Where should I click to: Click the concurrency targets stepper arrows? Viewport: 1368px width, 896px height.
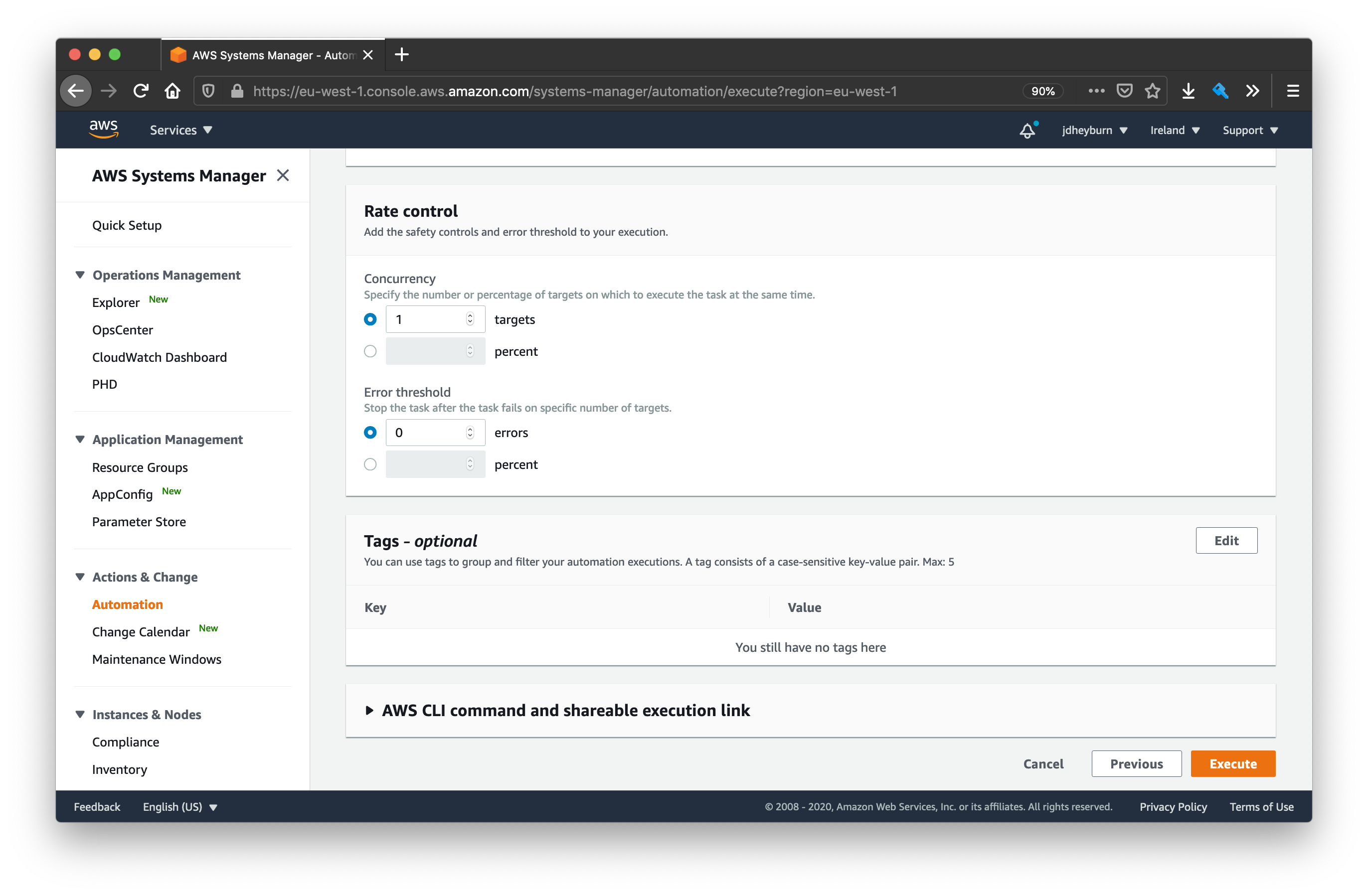coord(470,319)
